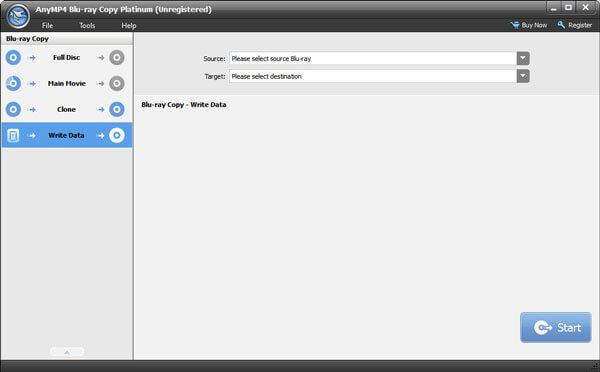Click the Start button

pos(556,327)
